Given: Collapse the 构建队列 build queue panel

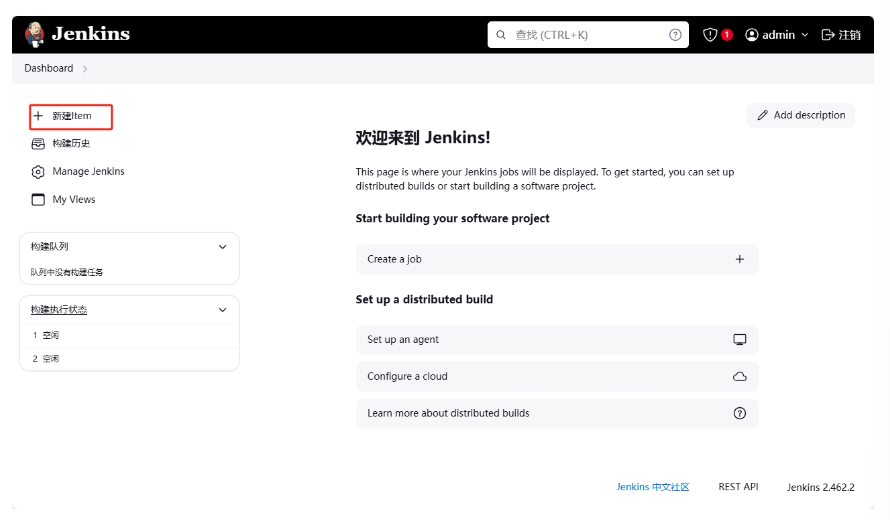Looking at the screenshot, I should [x=222, y=247].
